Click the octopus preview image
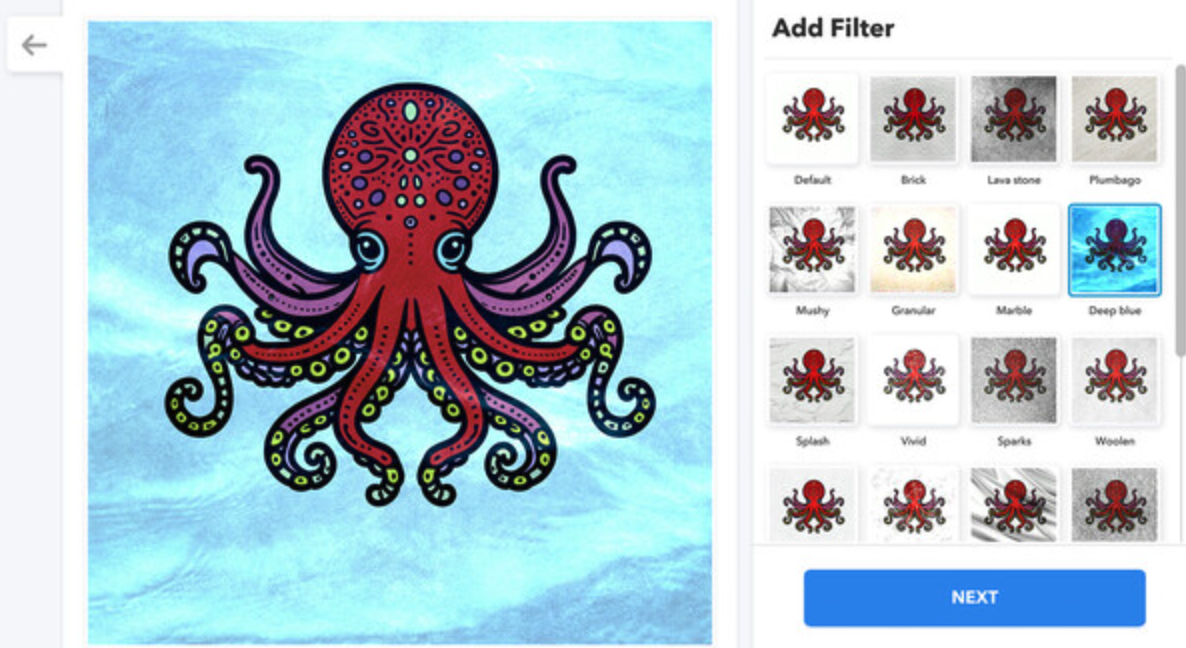This screenshot has width=1186, height=648. 399,333
